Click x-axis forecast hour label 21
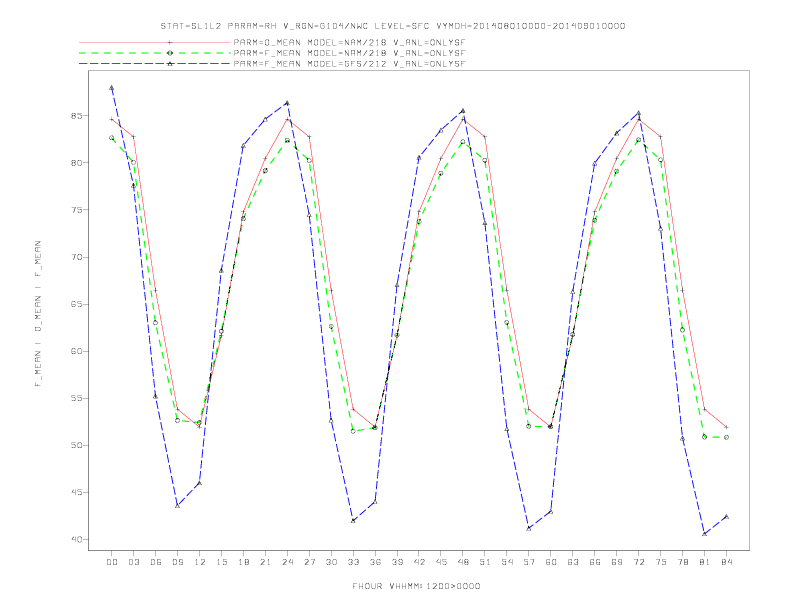Viewport: 792px width, 612px height. click(x=266, y=562)
